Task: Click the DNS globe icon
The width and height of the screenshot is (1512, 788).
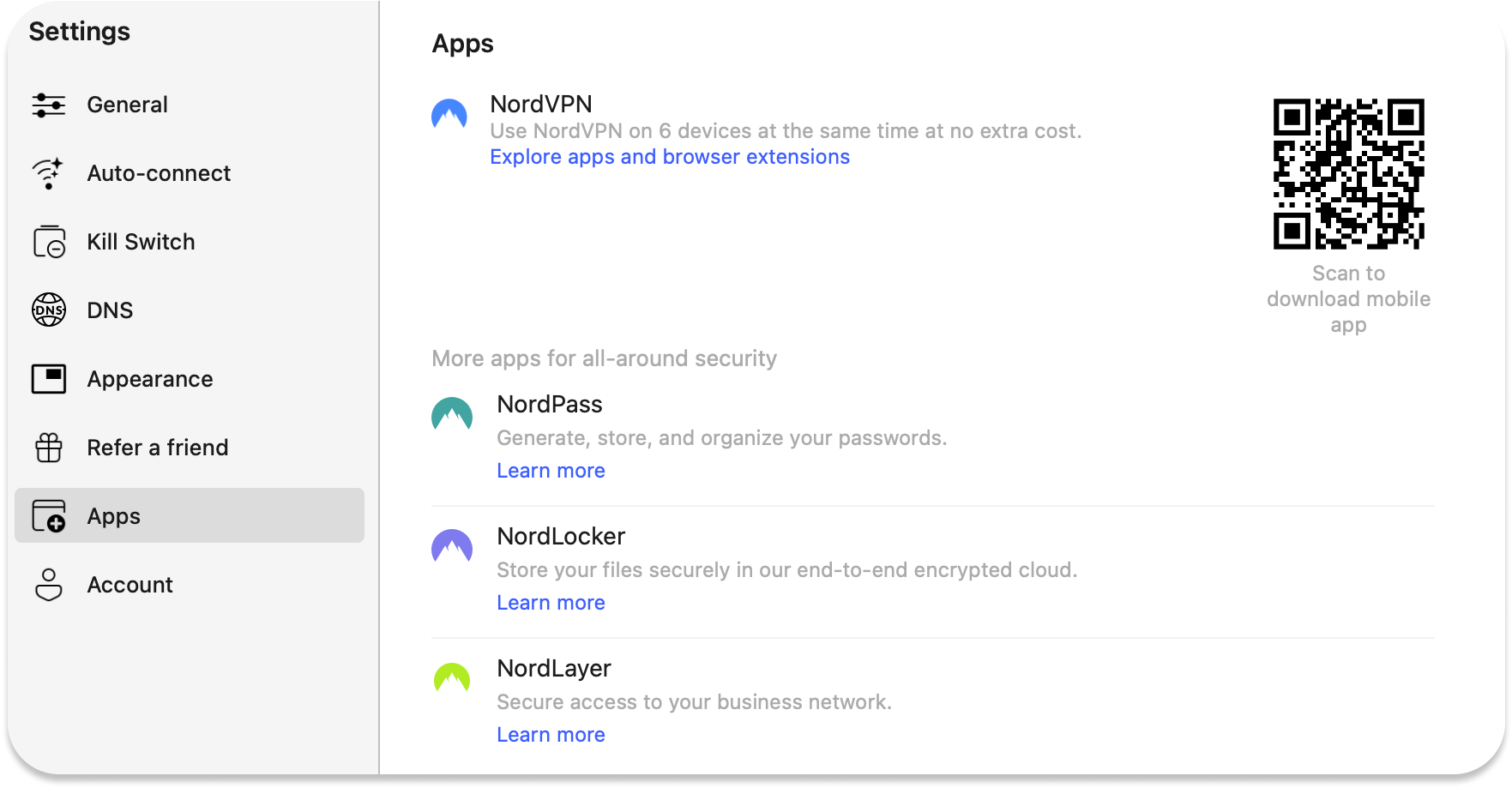Action: point(49,310)
